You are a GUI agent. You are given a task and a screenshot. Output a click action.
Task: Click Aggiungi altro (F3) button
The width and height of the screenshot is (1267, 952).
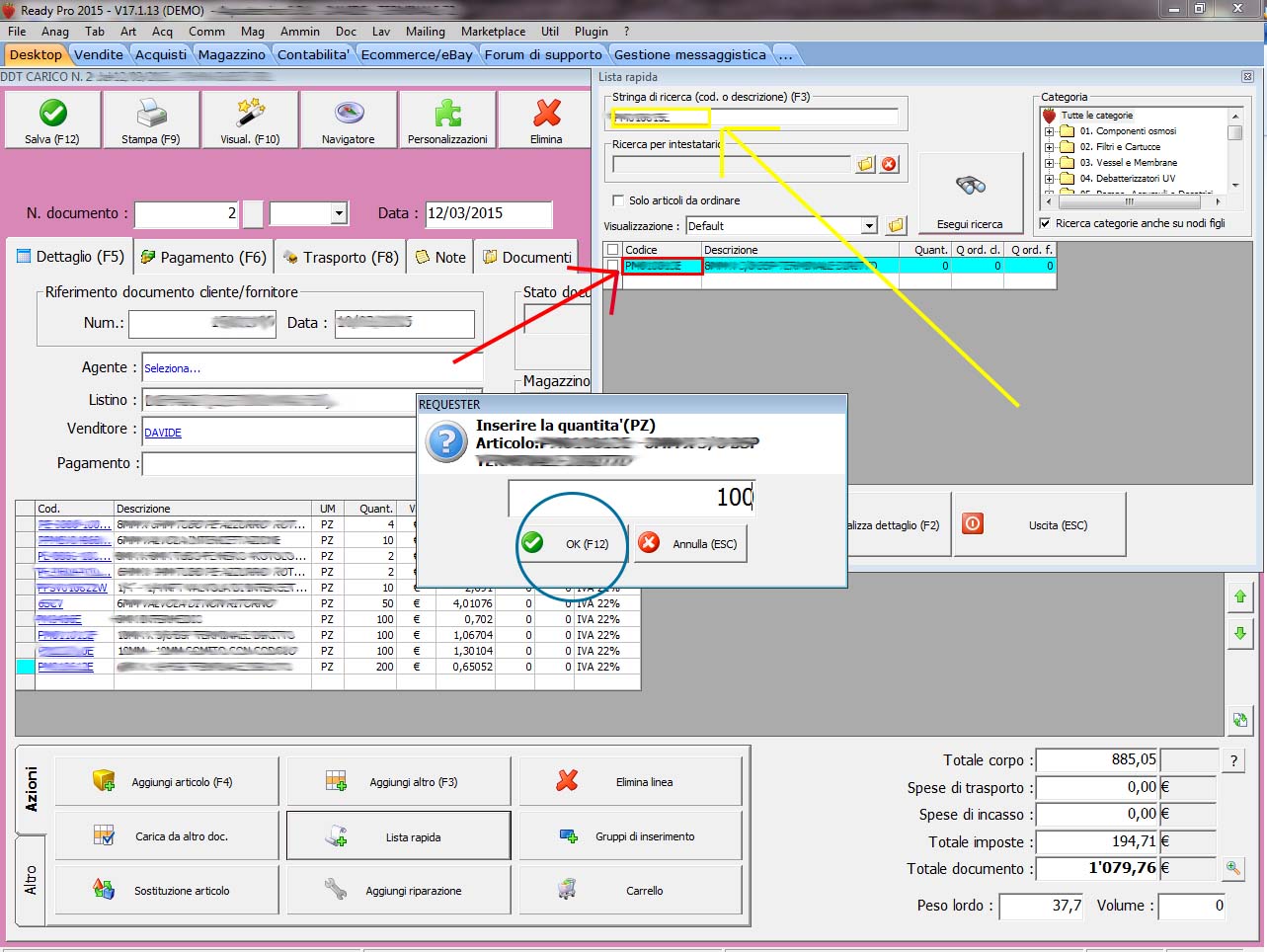[x=399, y=782]
